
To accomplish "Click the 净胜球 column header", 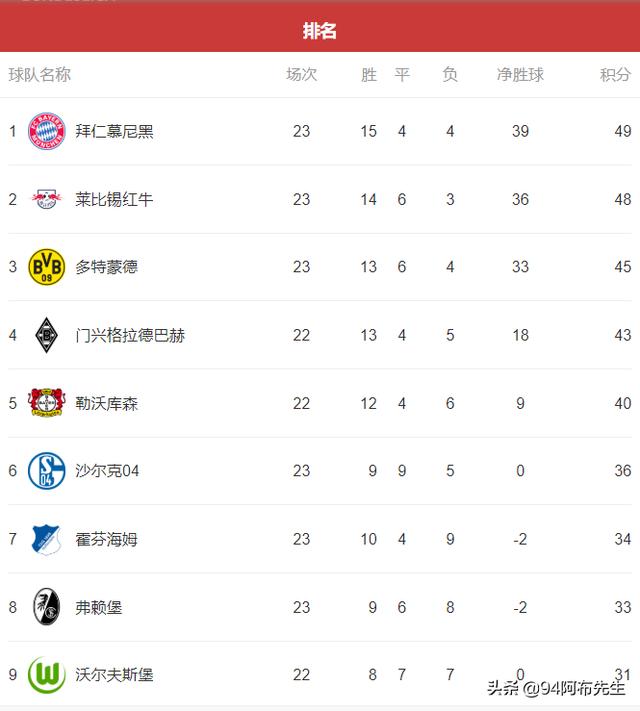I will tap(520, 74).
